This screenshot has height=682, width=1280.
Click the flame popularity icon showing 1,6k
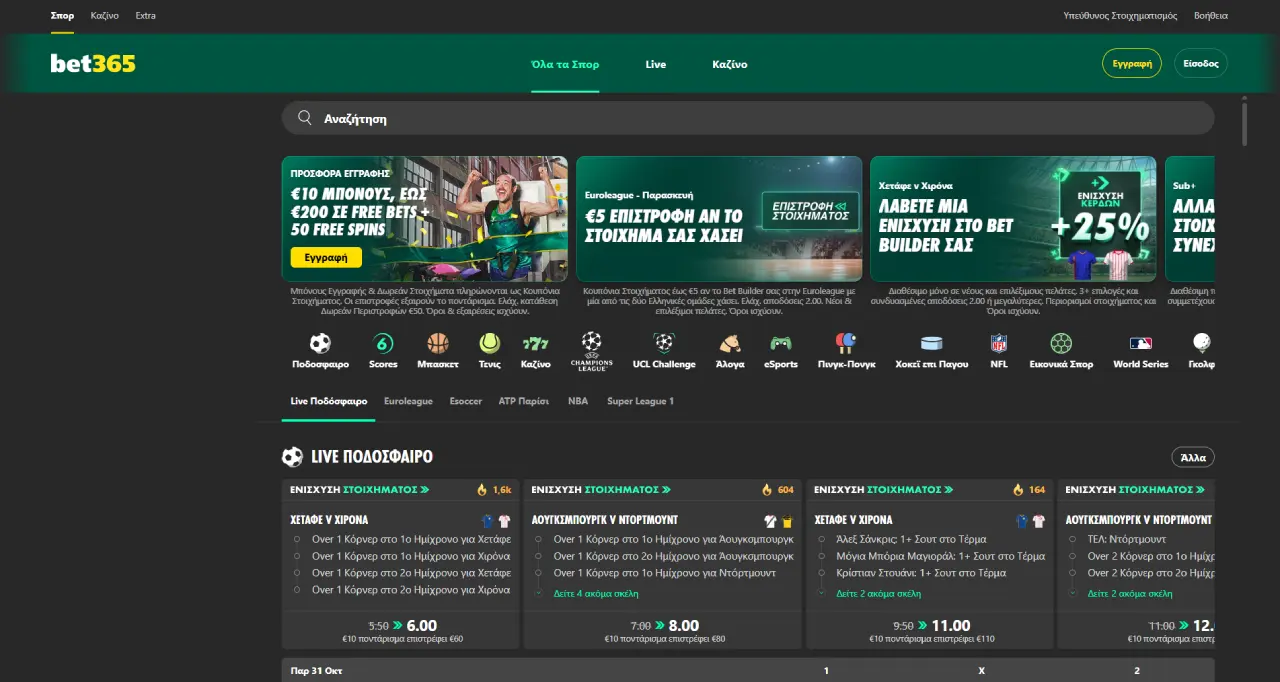tap(482, 490)
